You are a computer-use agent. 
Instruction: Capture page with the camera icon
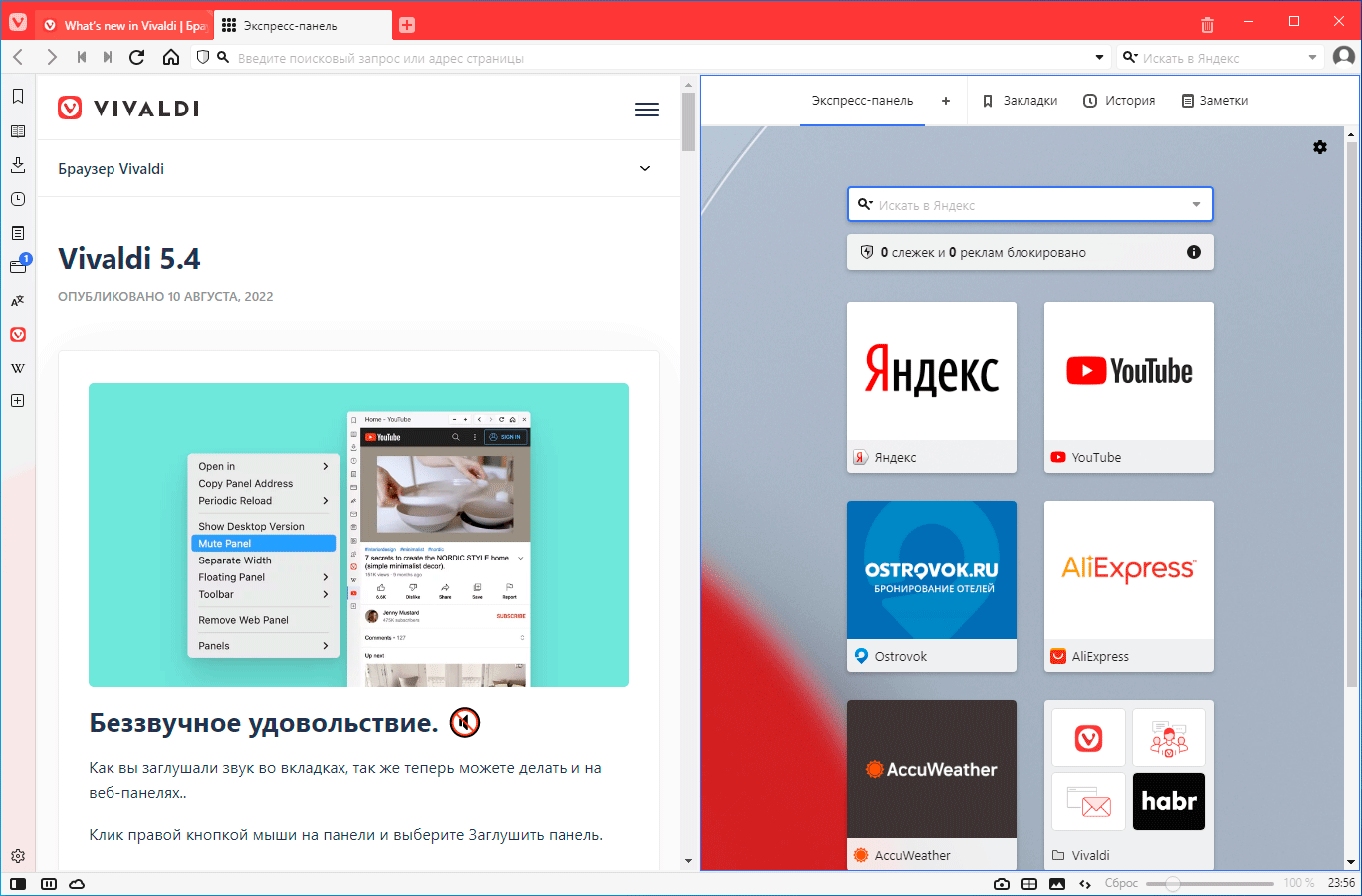(x=1002, y=884)
